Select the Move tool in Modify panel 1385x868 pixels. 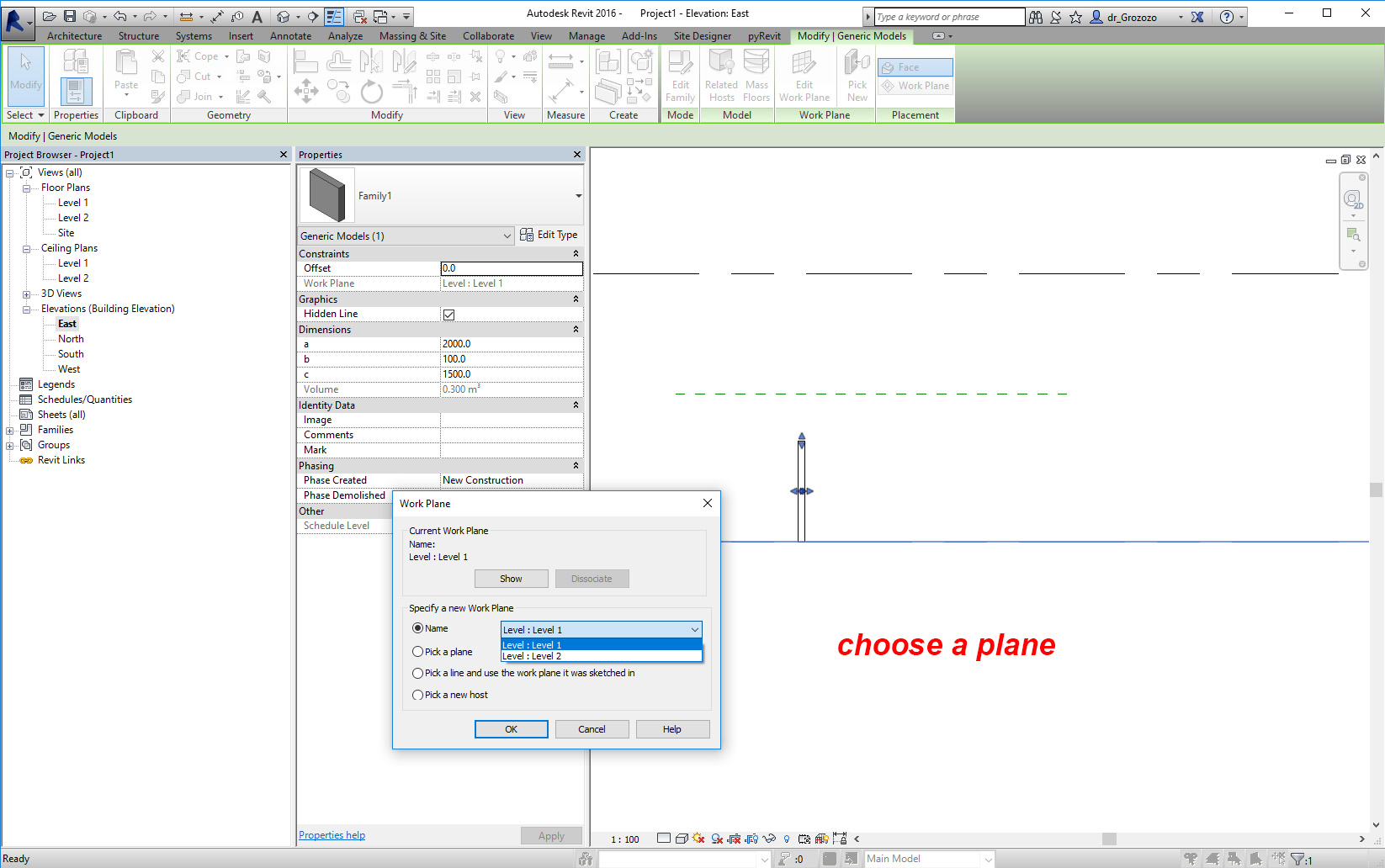(306, 91)
